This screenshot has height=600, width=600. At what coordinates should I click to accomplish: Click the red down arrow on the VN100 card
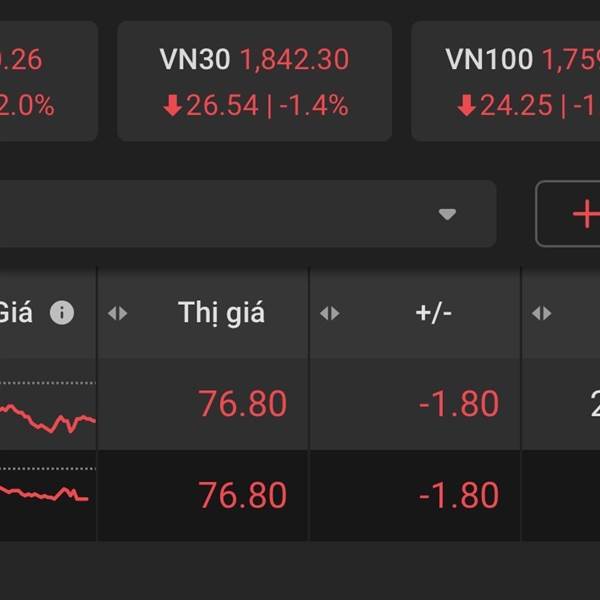point(466,106)
